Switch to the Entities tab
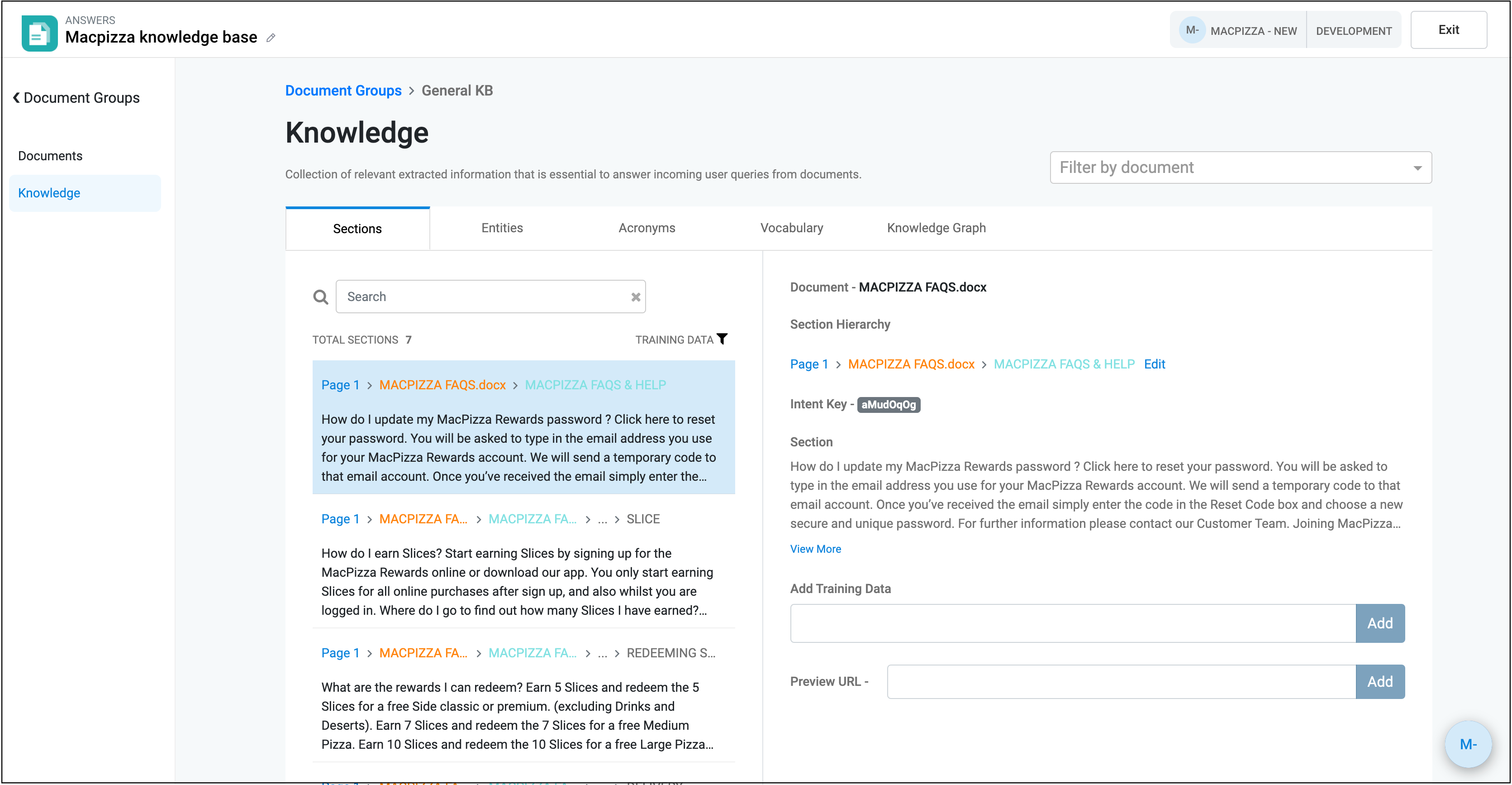Screen dimensions: 1512x785 click(502, 228)
